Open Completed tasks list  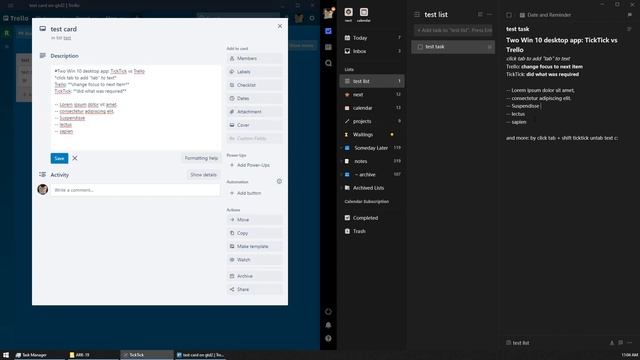(372, 218)
